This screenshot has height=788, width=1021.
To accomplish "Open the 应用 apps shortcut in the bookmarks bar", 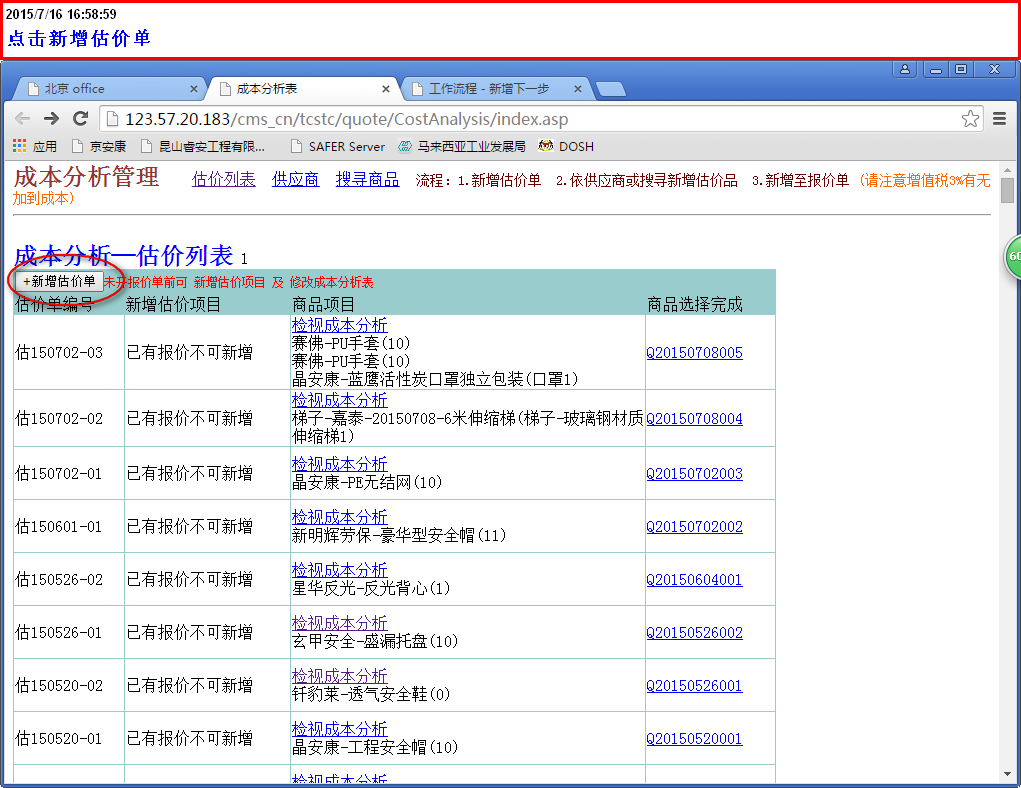I will click(35, 146).
